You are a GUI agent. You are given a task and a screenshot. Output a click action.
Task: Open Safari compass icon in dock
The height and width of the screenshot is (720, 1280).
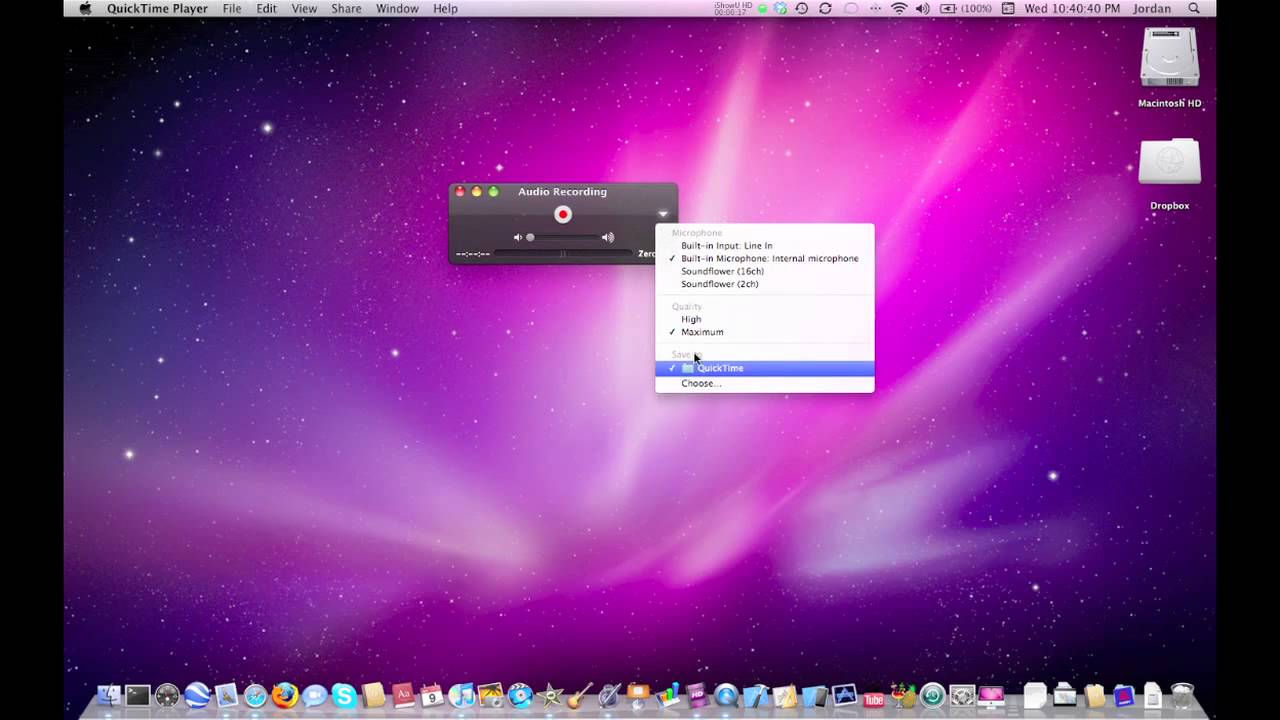tap(256, 695)
